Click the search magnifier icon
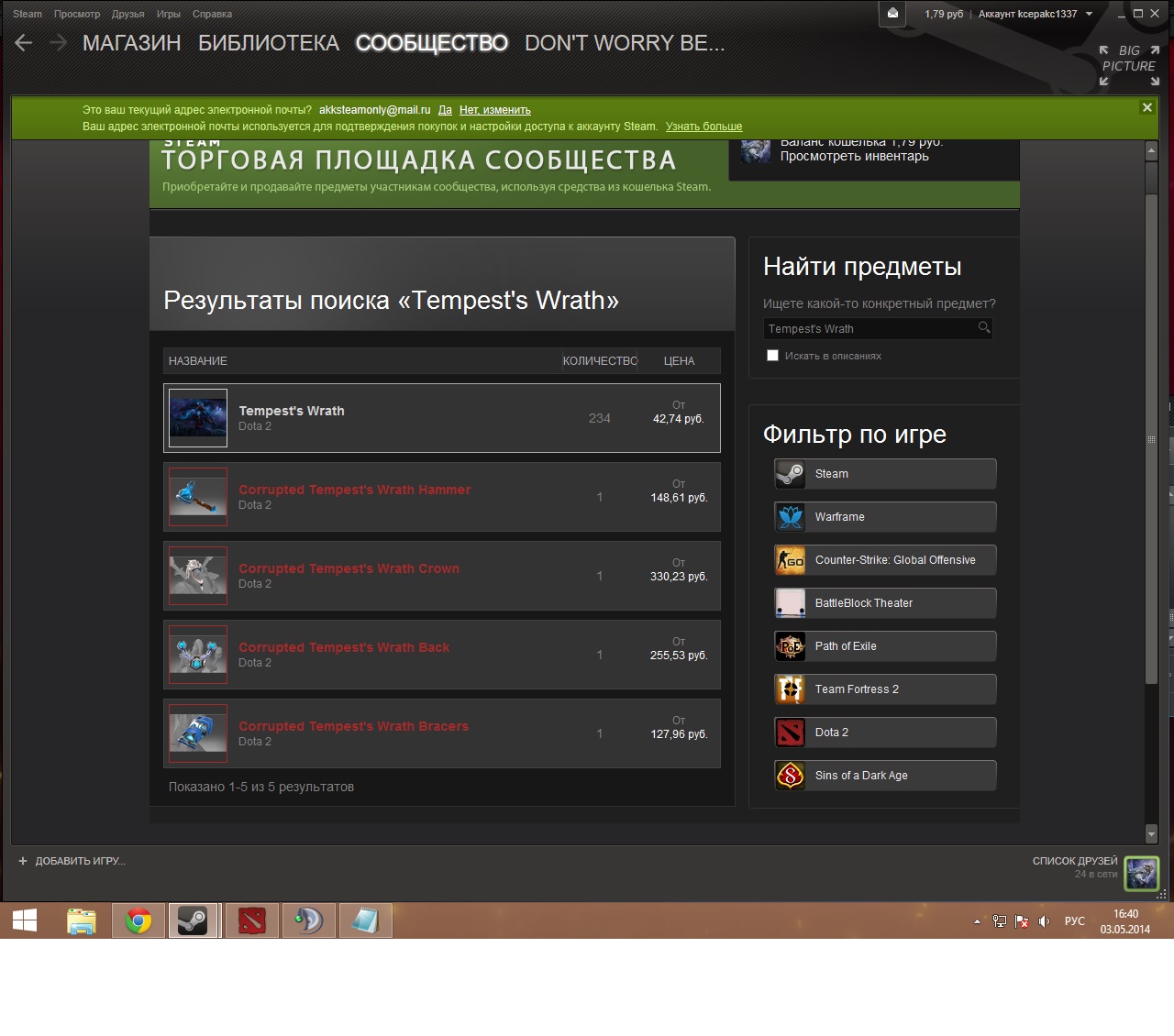 (984, 327)
